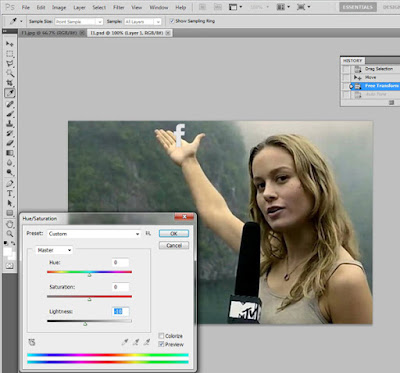Viewport: 400px width, 373px height.
Task: Set history brush source at Auto Tone
Action: tap(346, 94)
